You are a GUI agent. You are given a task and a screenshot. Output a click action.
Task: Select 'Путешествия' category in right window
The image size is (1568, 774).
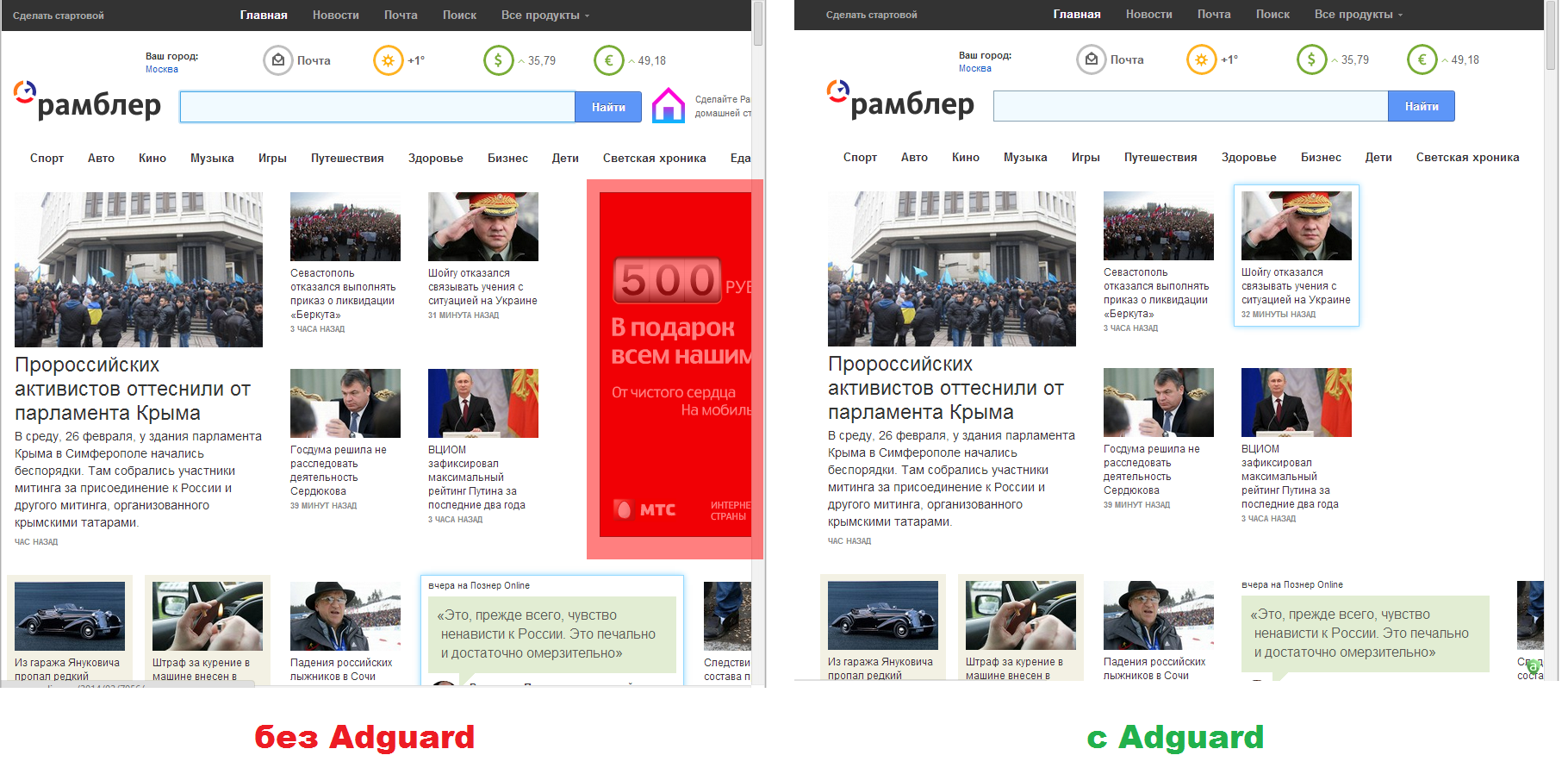(x=1160, y=158)
